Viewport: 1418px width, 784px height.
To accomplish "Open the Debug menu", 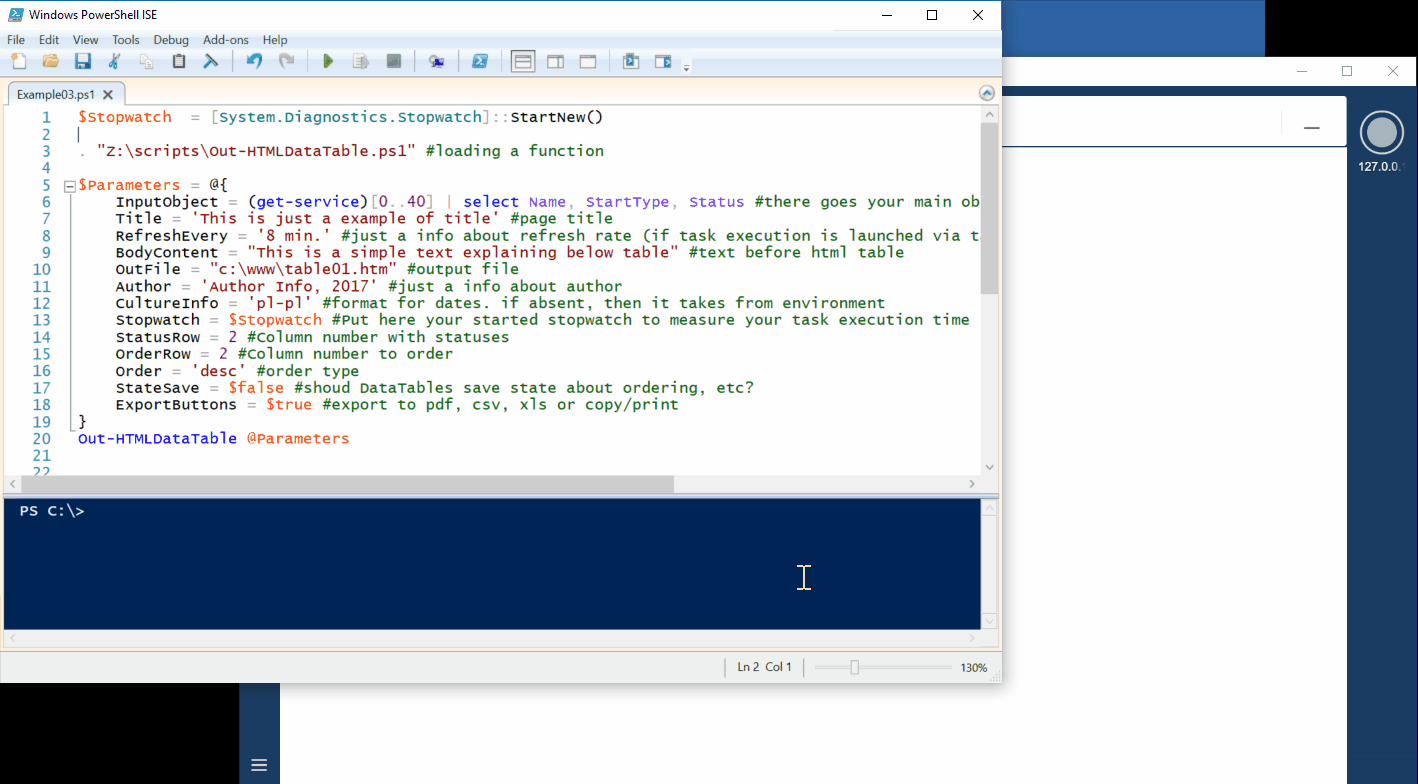I will click(x=171, y=40).
